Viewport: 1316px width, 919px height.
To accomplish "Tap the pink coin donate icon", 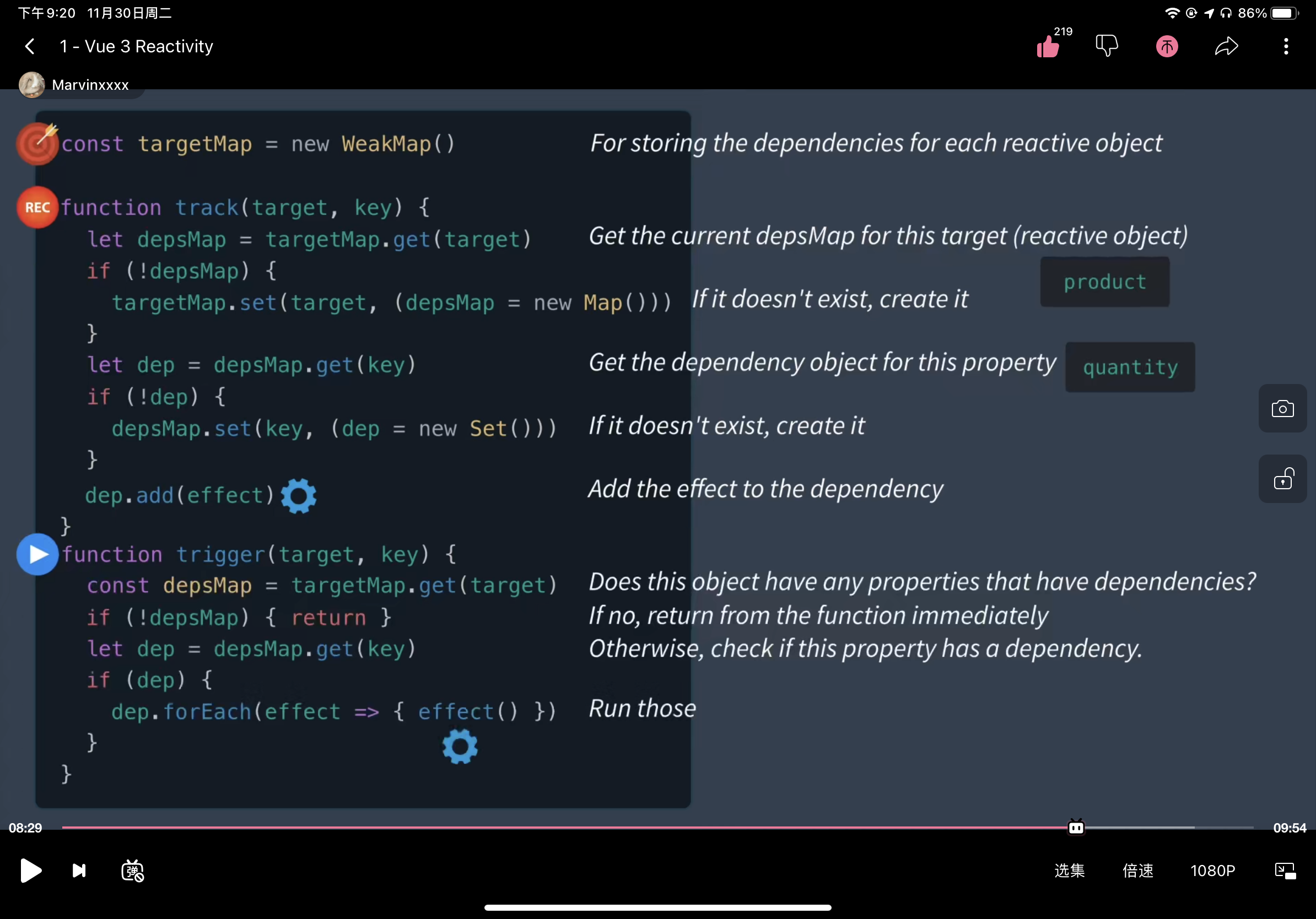I will 1167,46.
